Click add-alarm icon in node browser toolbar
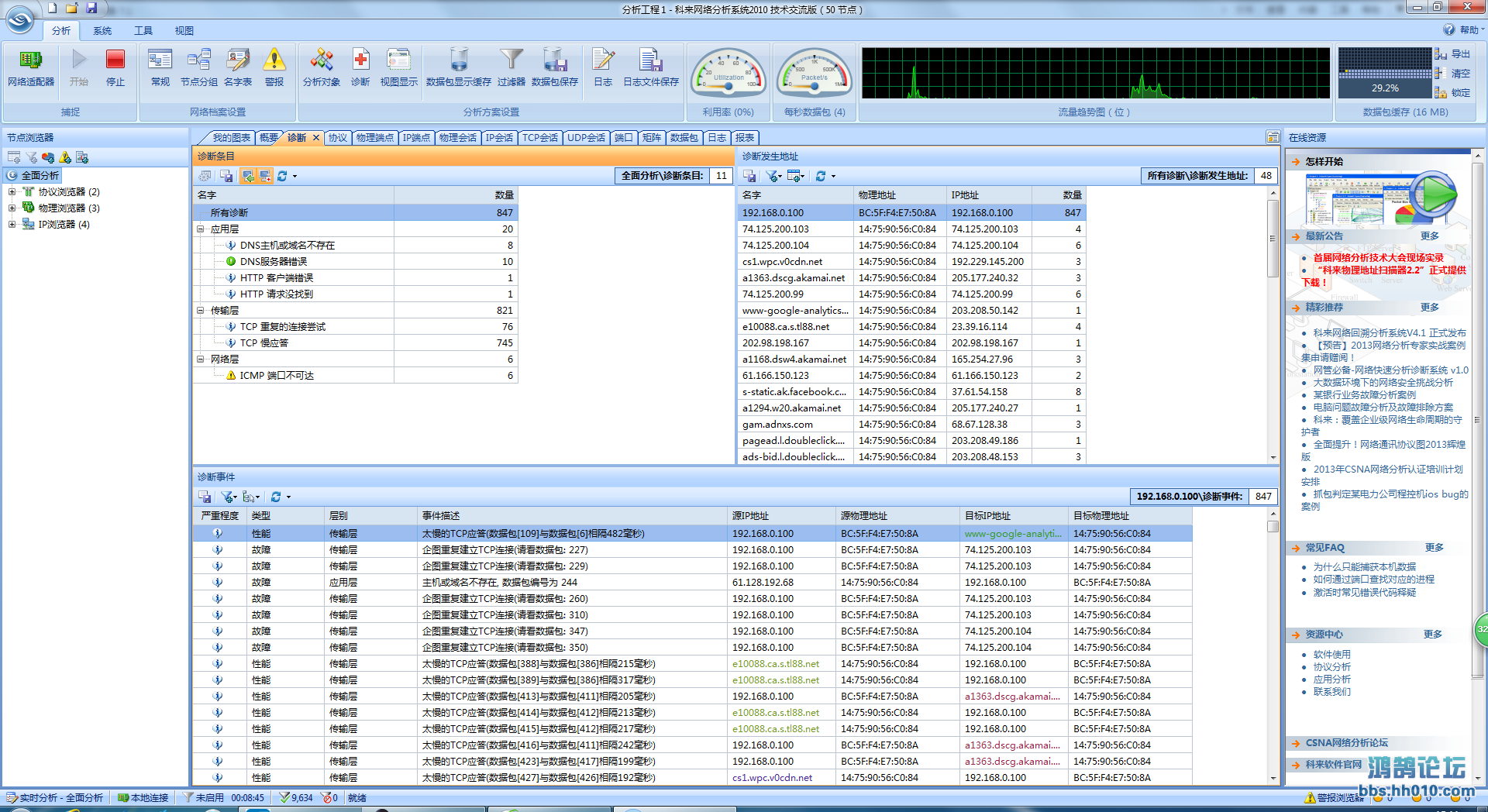 [65, 157]
